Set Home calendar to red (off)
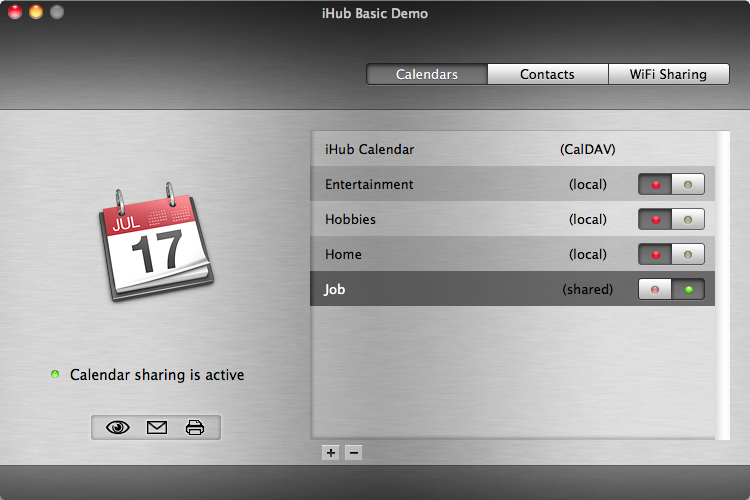This screenshot has height=500, width=750. click(655, 254)
